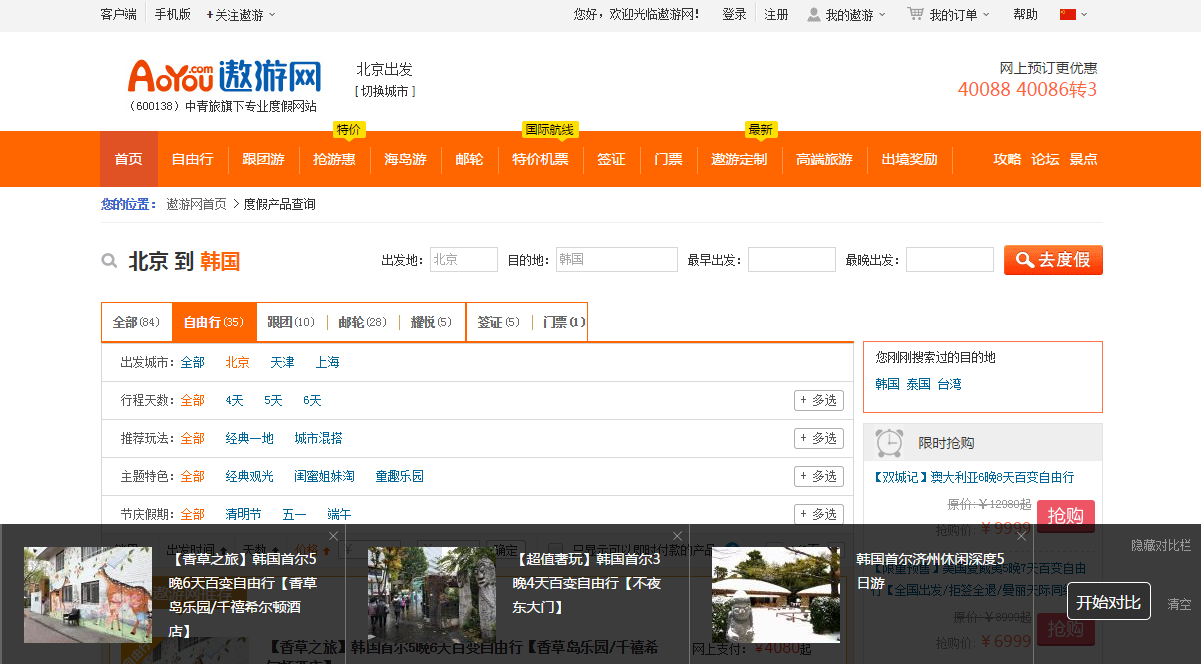Open 特价机票 navigation item
This screenshot has width=1201, height=664.
[540, 159]
